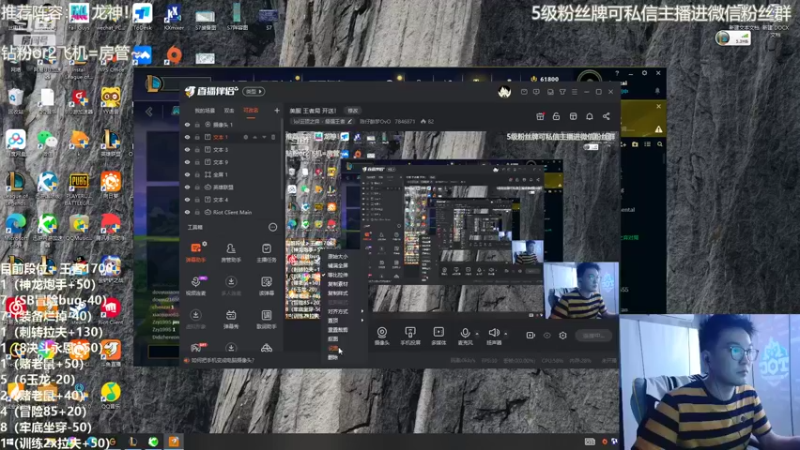Open settings gear for 文本 1 source
Viewport: 800px width, 450px height.
click(x=245, y=137)
